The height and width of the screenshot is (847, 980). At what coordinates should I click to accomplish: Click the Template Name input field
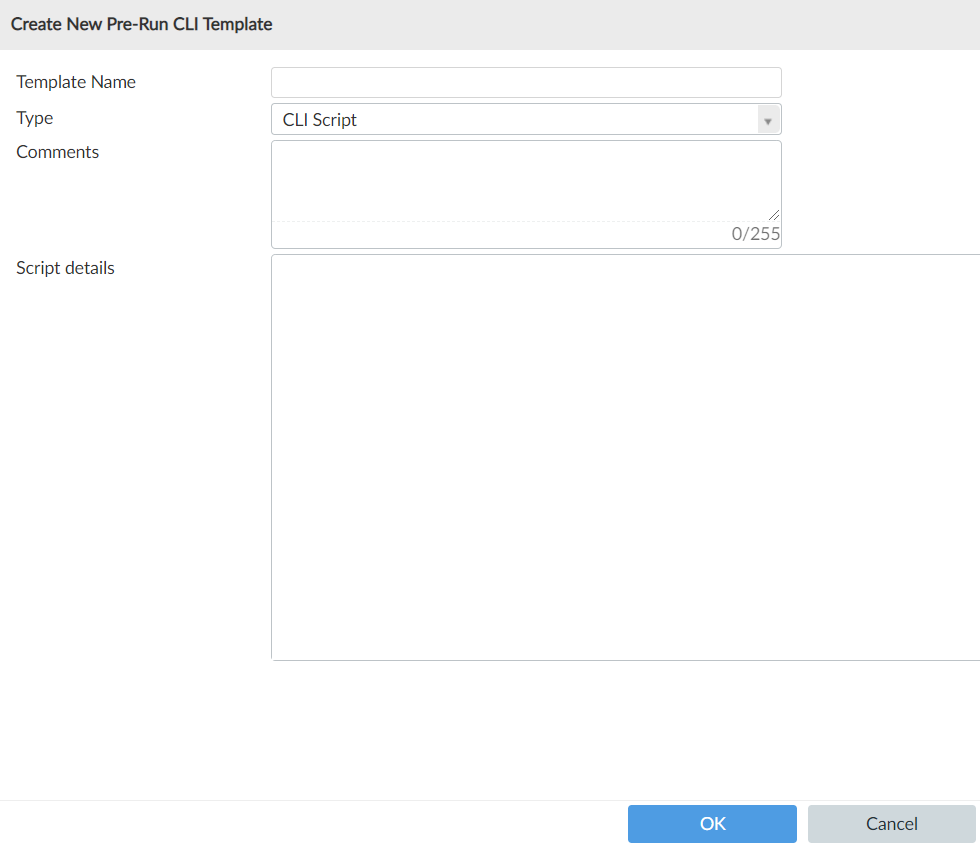coord(526,82)
